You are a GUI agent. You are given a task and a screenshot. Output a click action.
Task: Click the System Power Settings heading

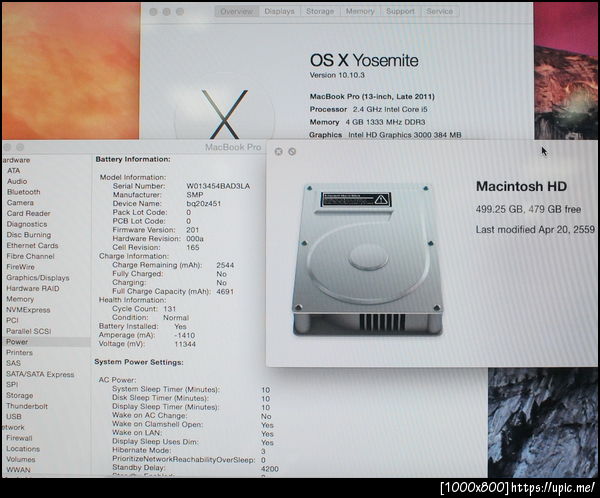coord(139,362)
